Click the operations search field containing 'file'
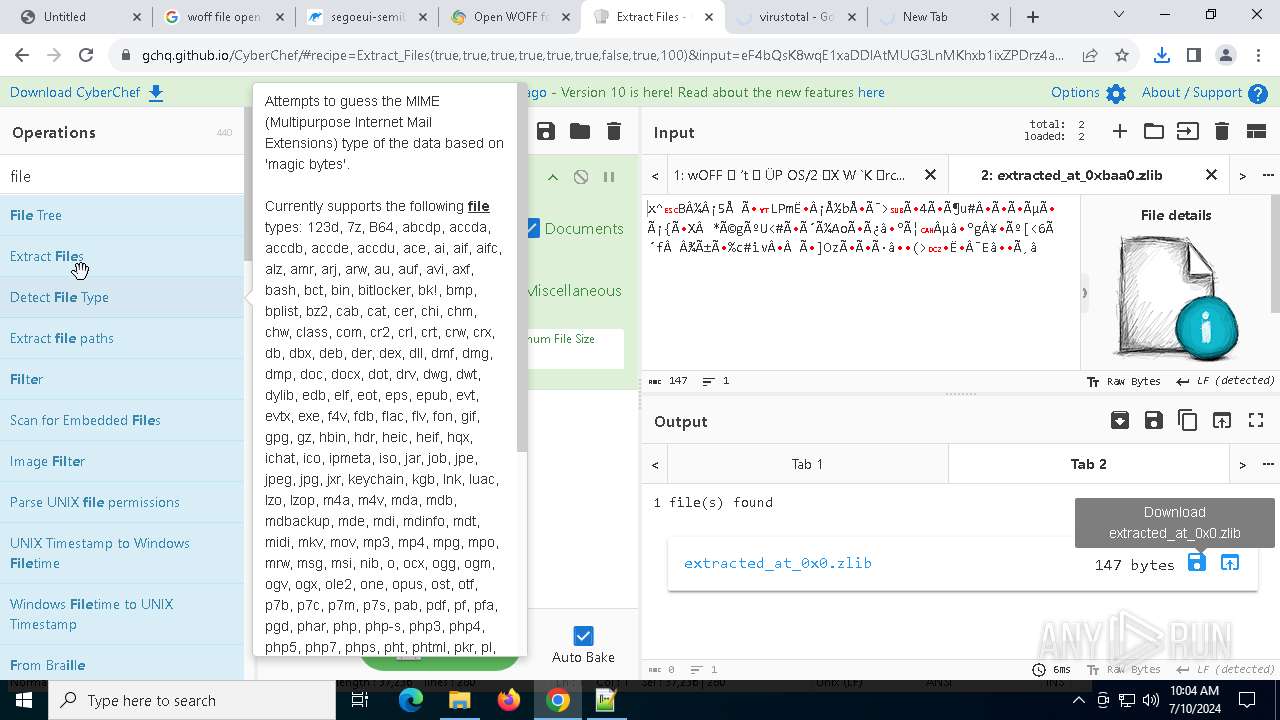Viewport: 1280px width, 720px height. 122,176
